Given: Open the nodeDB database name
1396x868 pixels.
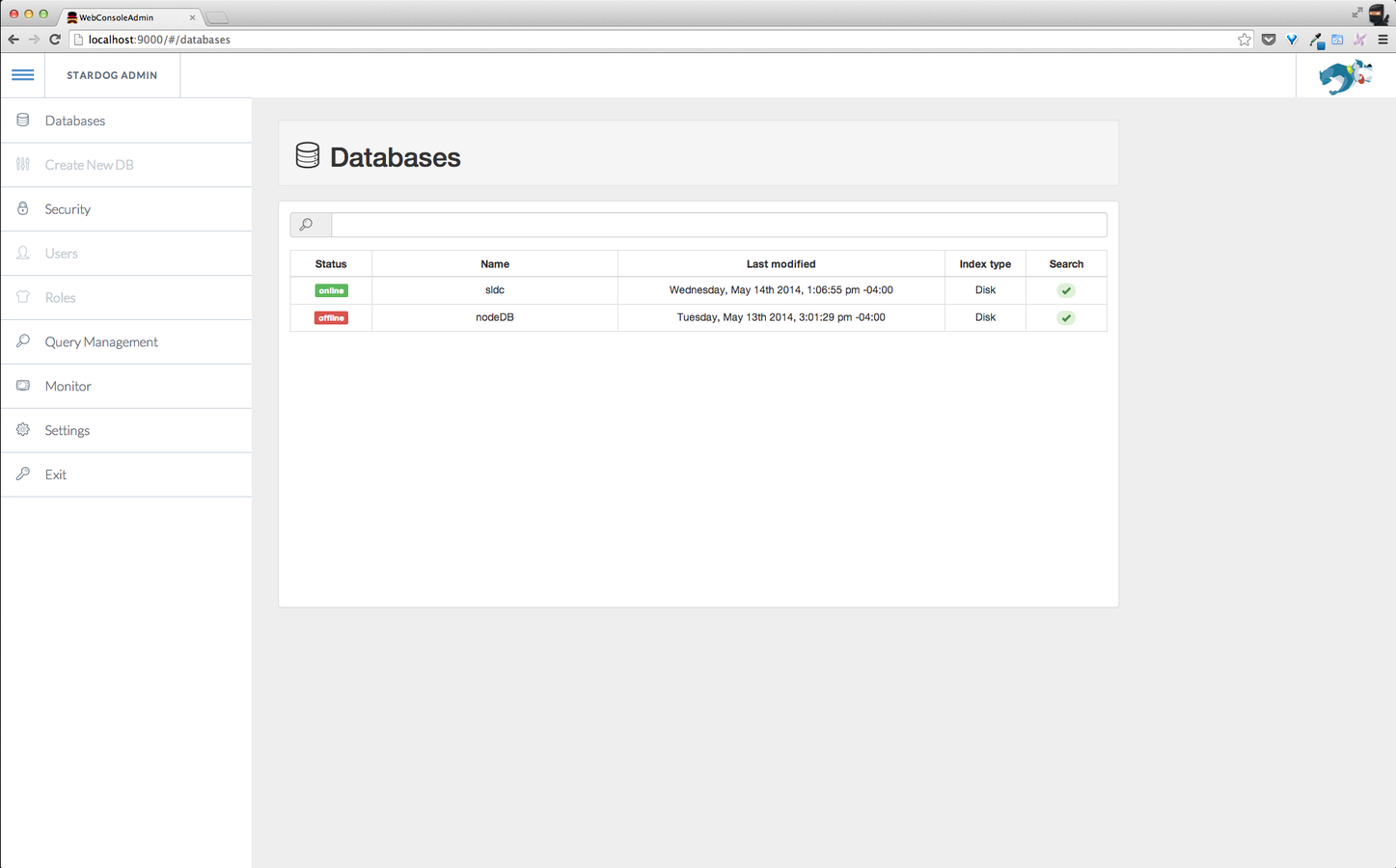Looking at the screenshot, I should (x=495, y=317).
